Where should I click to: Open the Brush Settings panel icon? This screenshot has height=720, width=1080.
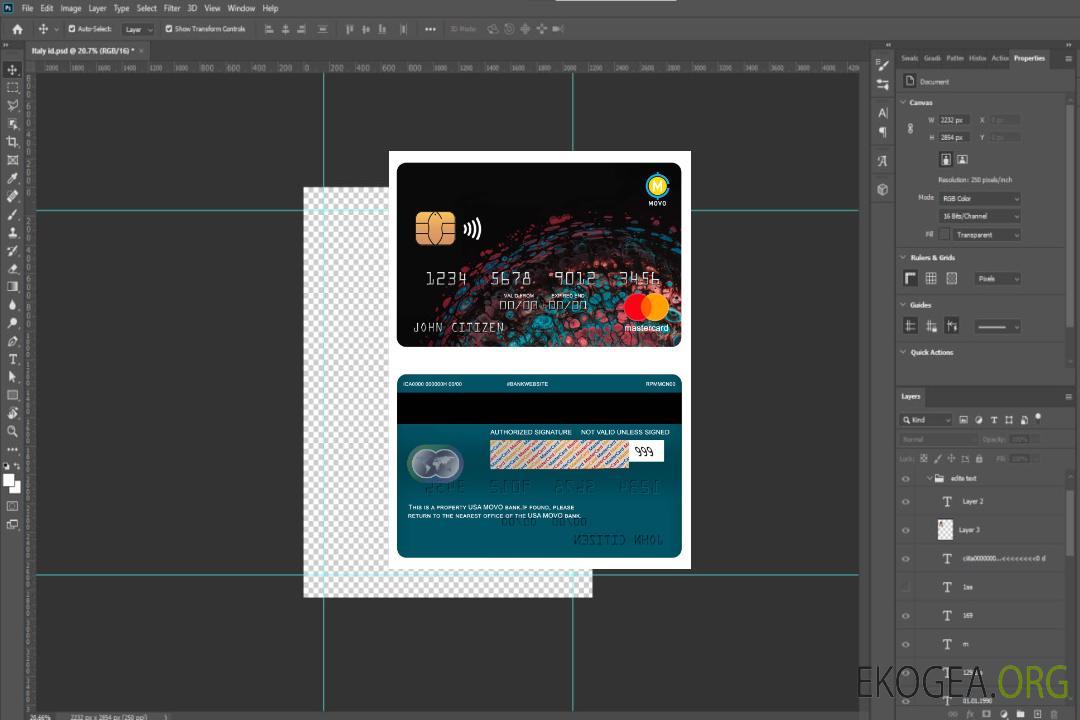(882, 65)
